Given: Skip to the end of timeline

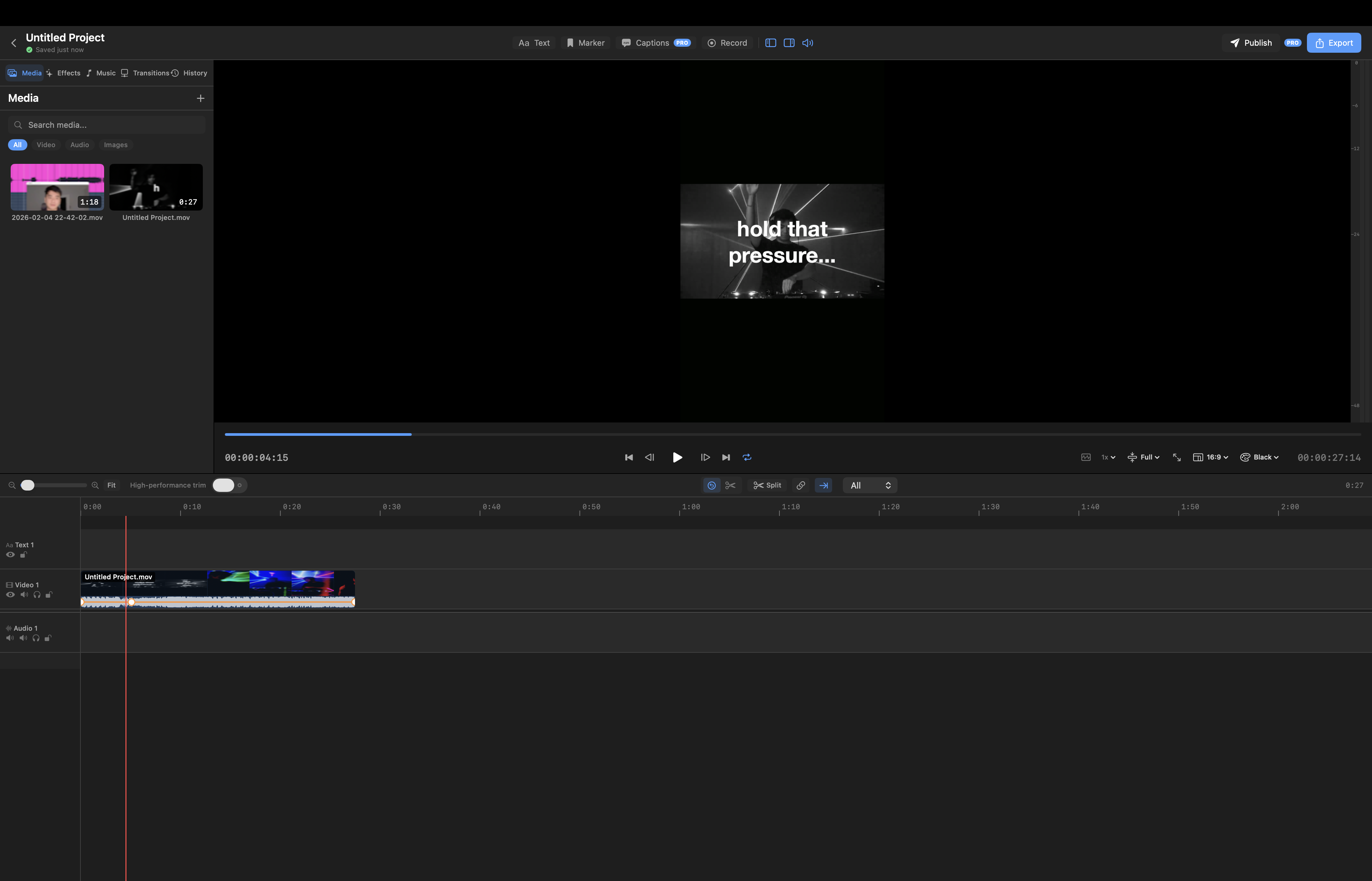Looking at the screenshot, I should [726, 457].
